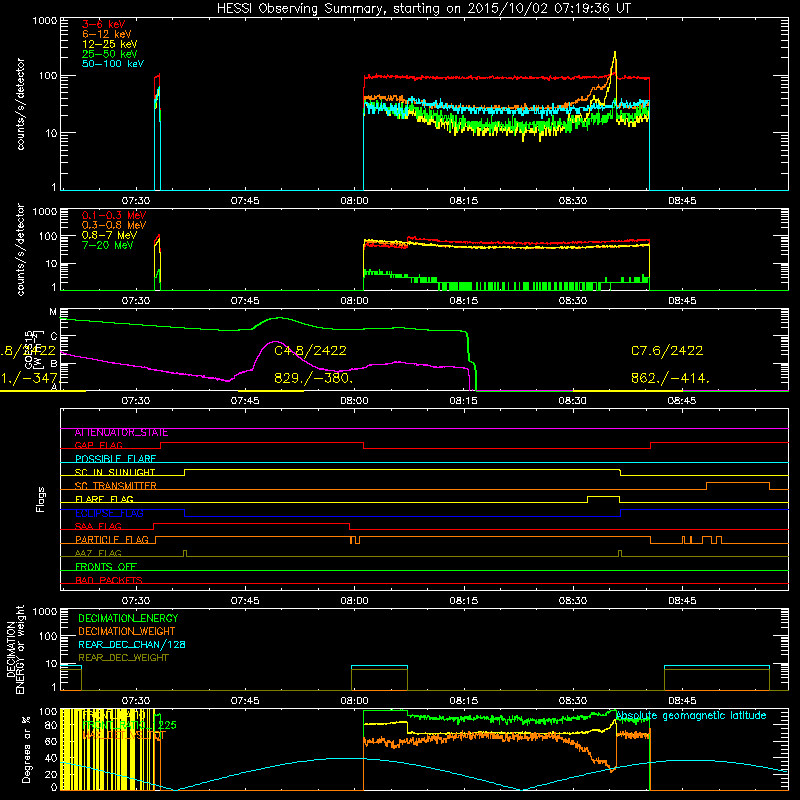Click the GAP_FLAG label
Image resolution: width=800 pixels, height=800 pixels.
pyautogui.click(x=98, y=445)
